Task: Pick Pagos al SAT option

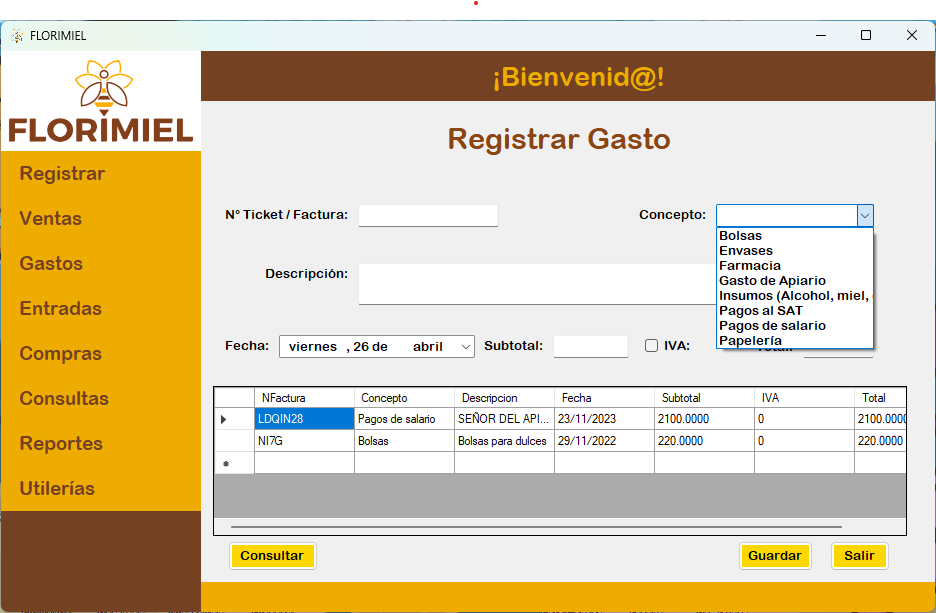Action: click(760, 311)
